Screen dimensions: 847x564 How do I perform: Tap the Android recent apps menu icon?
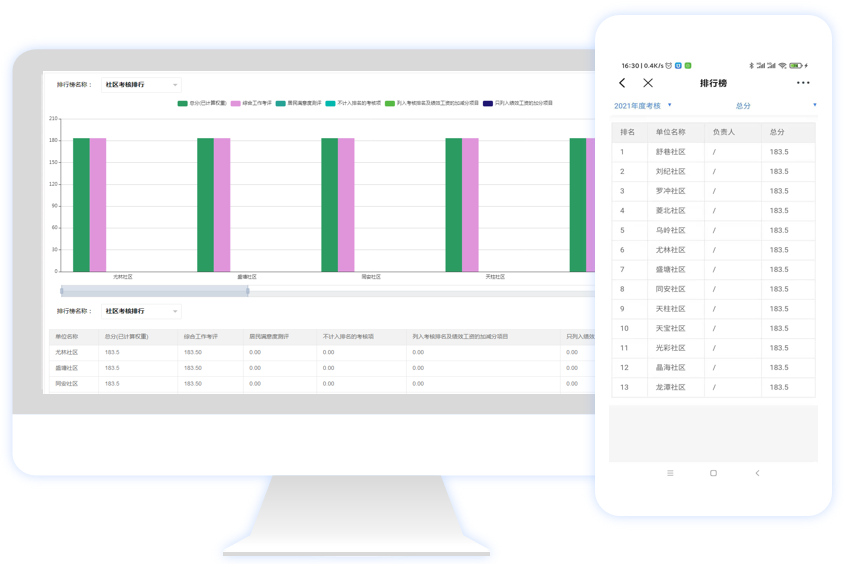[670, 473]
